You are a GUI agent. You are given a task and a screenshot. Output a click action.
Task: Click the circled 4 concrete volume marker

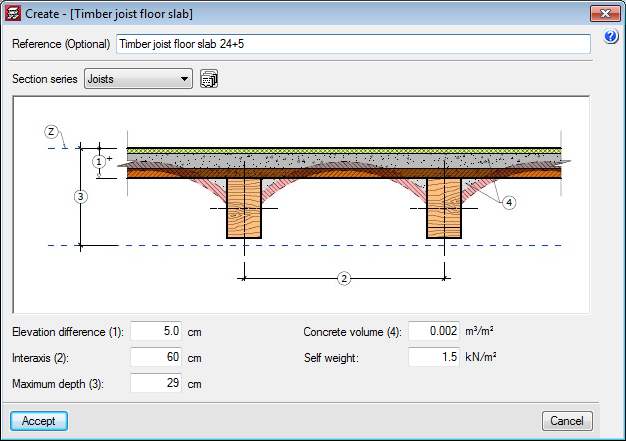tap(509, 203)
